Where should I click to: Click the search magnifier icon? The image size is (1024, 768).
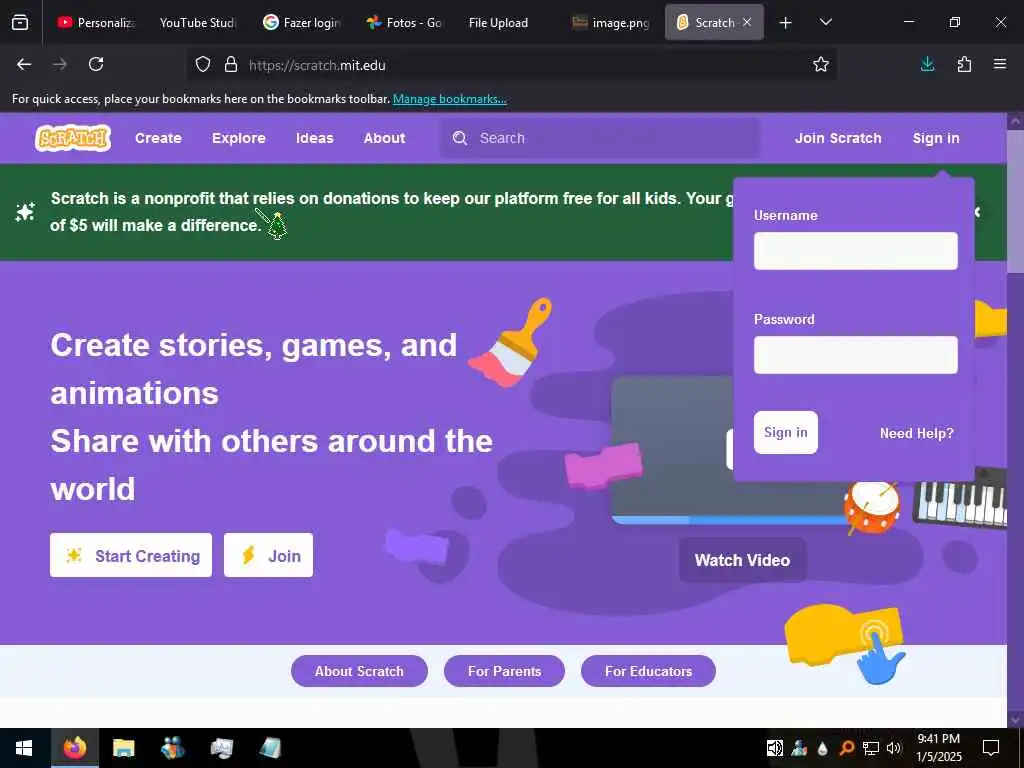point(460,138)
